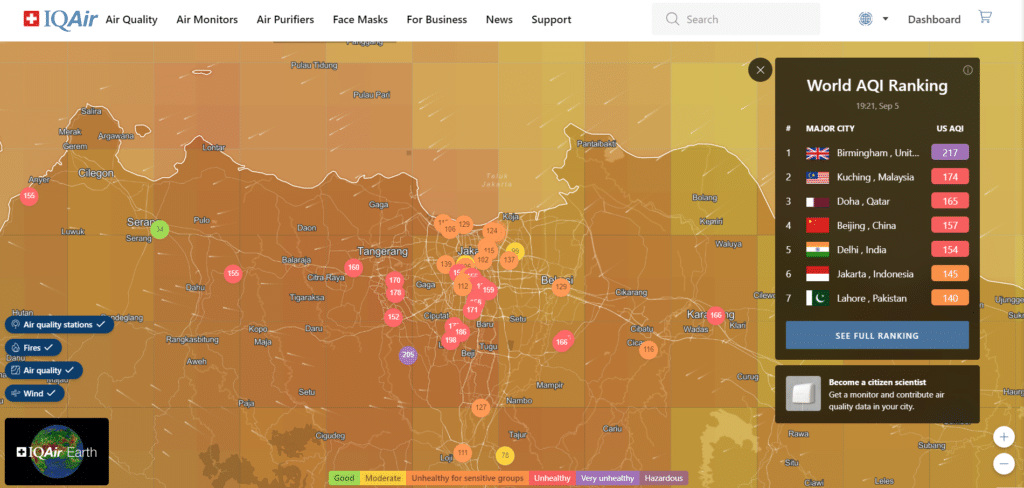This screenshot has width=1024, height=488.
Task: Click station marker 152
Action: point(393,317)
